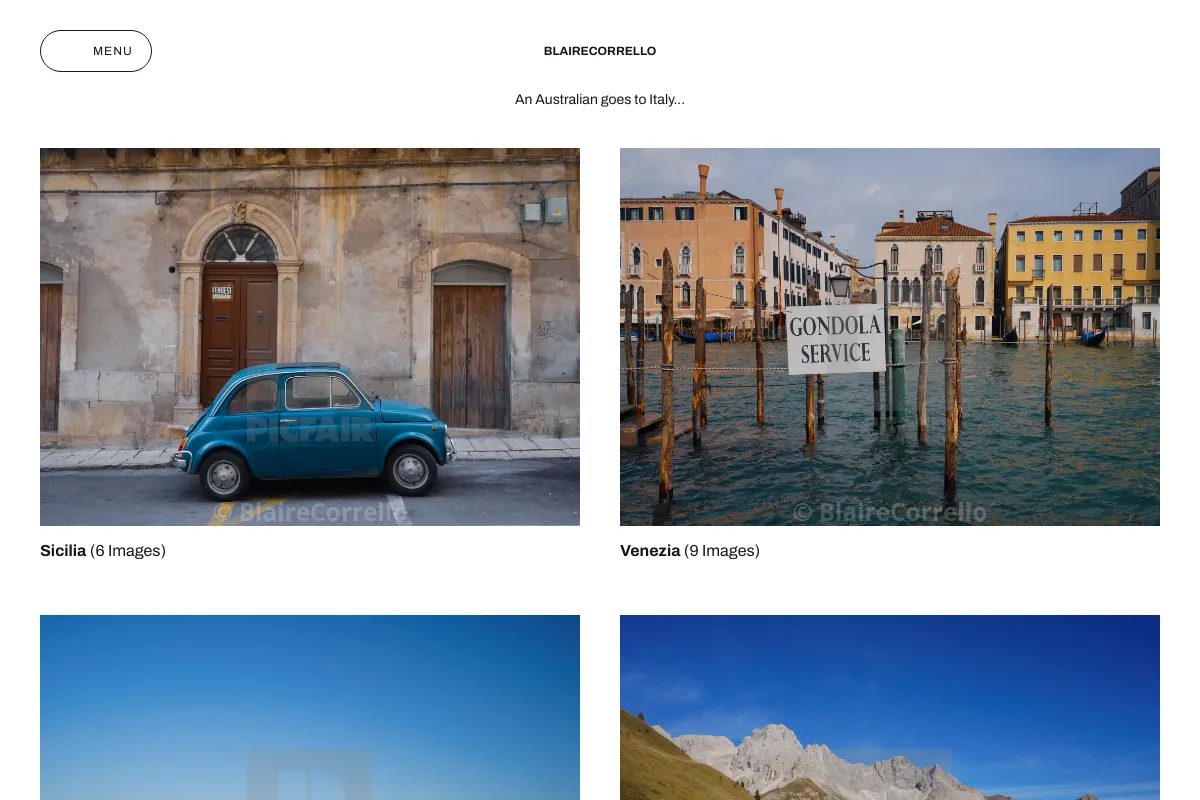Open the Venezia album title link
The height and width of the screenshot is (800, 1200).
click(x=650, y=551)
